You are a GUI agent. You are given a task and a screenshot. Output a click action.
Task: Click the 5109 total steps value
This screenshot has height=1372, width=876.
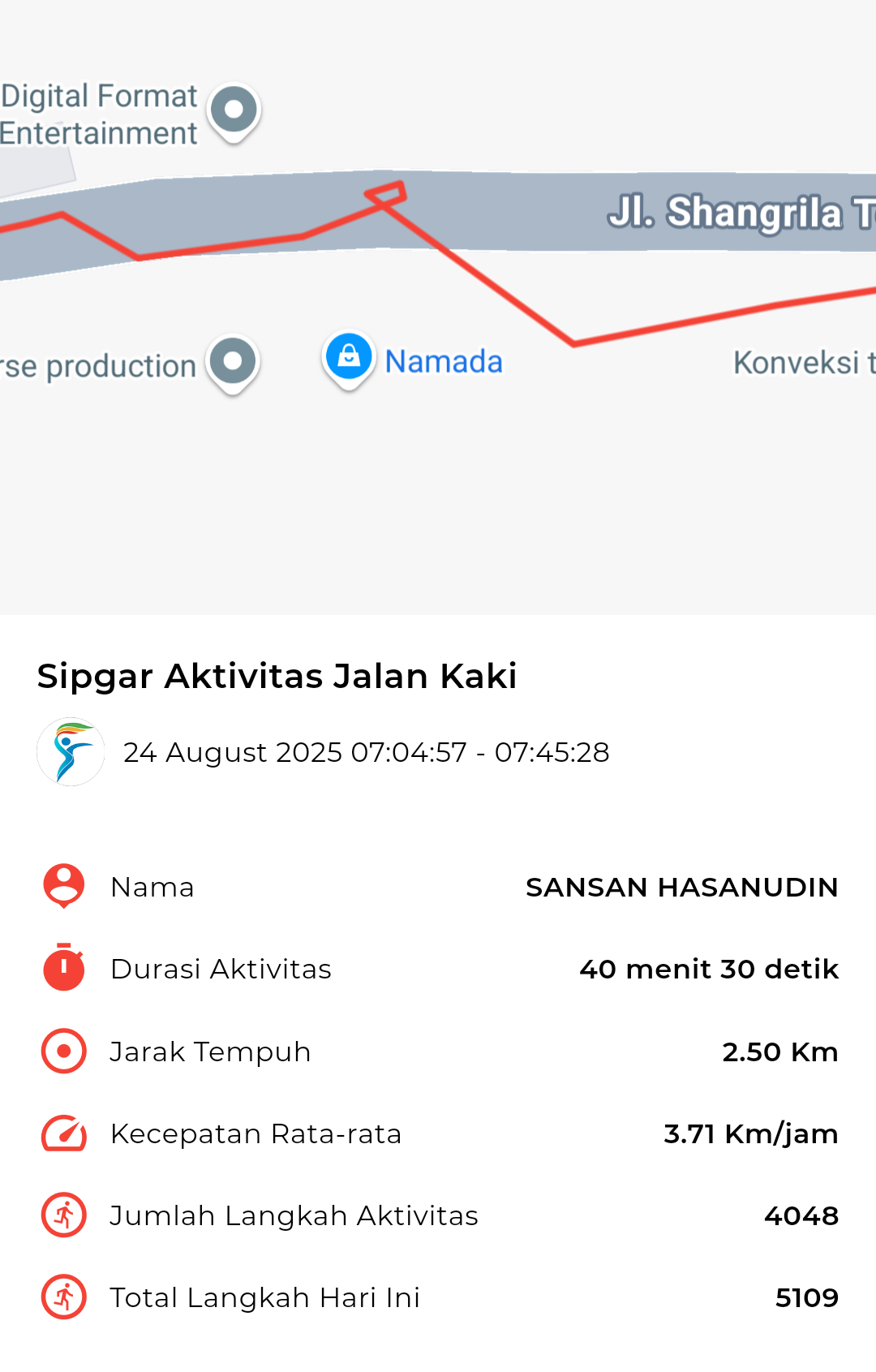click(807, 1297)
